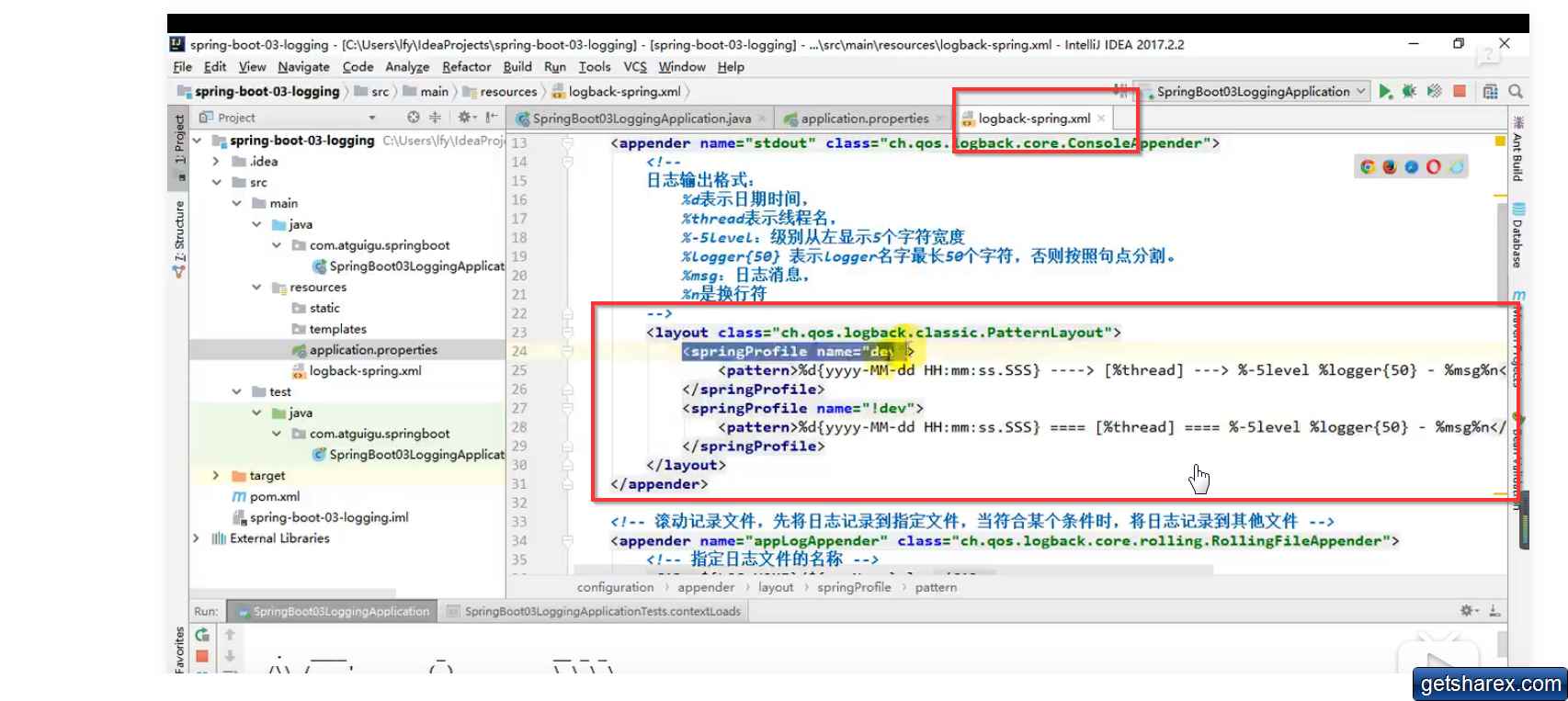This screenshot has height=701, width=1568.
Task: Open Project panel gear settings
Action: tap(466, 117)
